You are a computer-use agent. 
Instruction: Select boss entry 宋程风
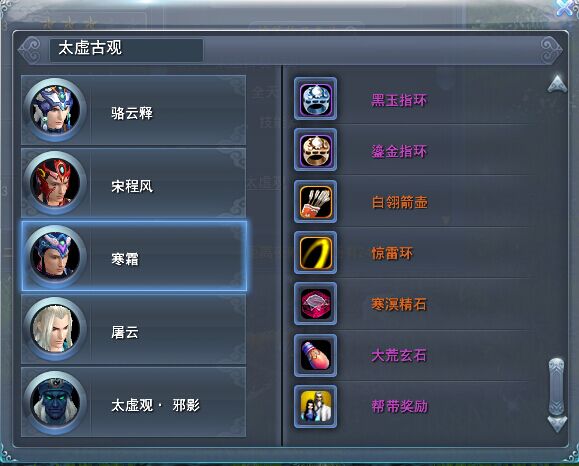(x=133, y=183)
